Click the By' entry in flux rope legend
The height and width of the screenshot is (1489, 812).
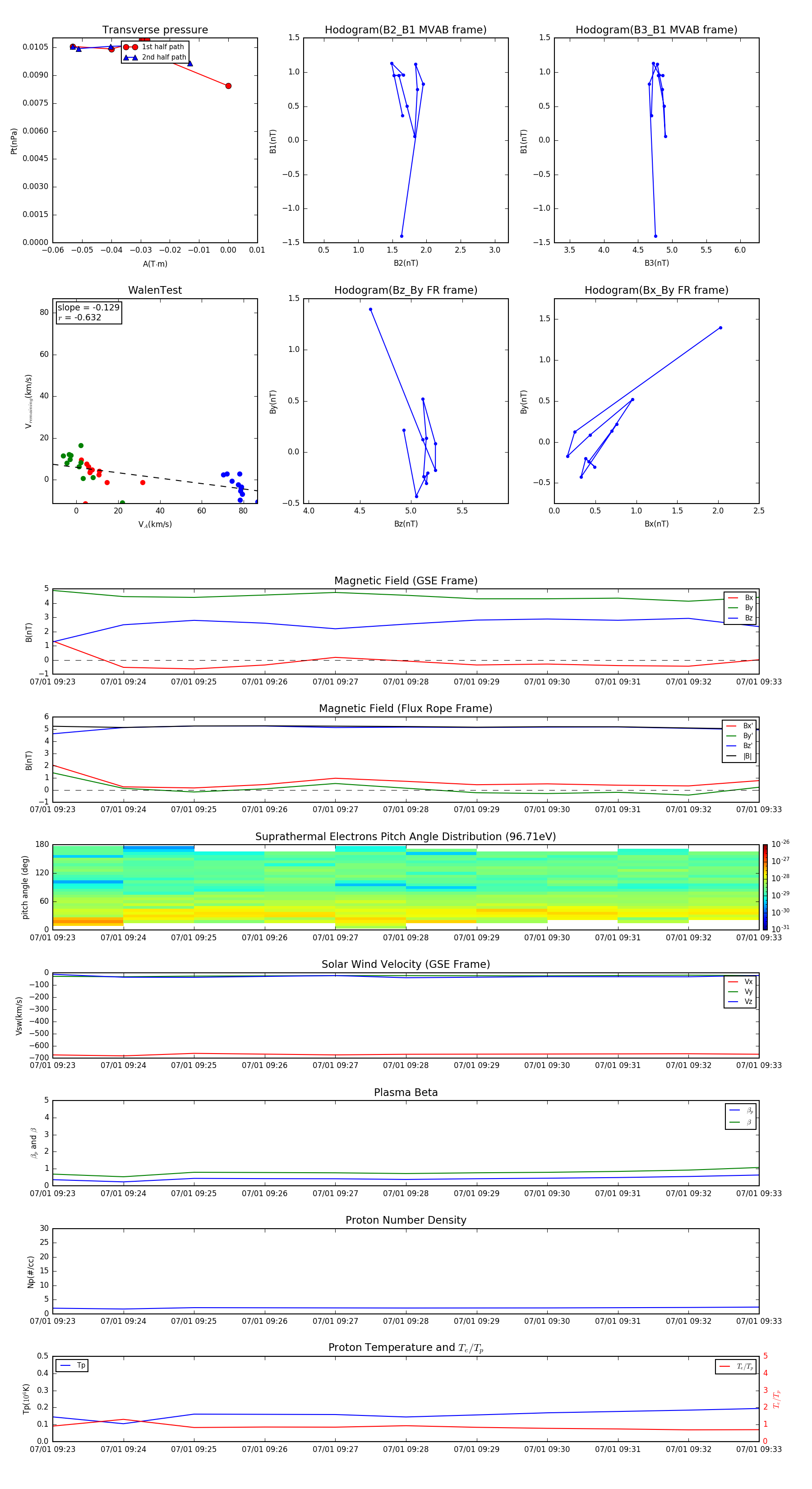tap(739, 736)
